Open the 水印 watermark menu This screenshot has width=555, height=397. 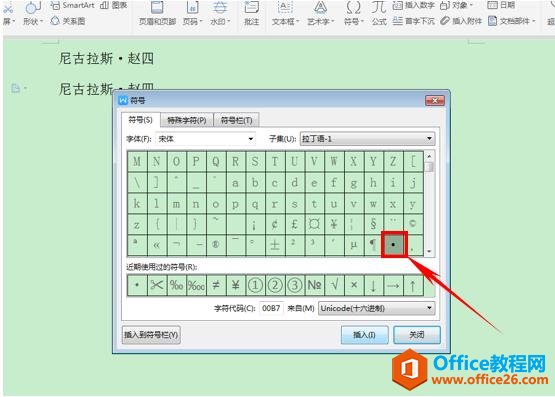pyautogui.click(x=220, y=13)
